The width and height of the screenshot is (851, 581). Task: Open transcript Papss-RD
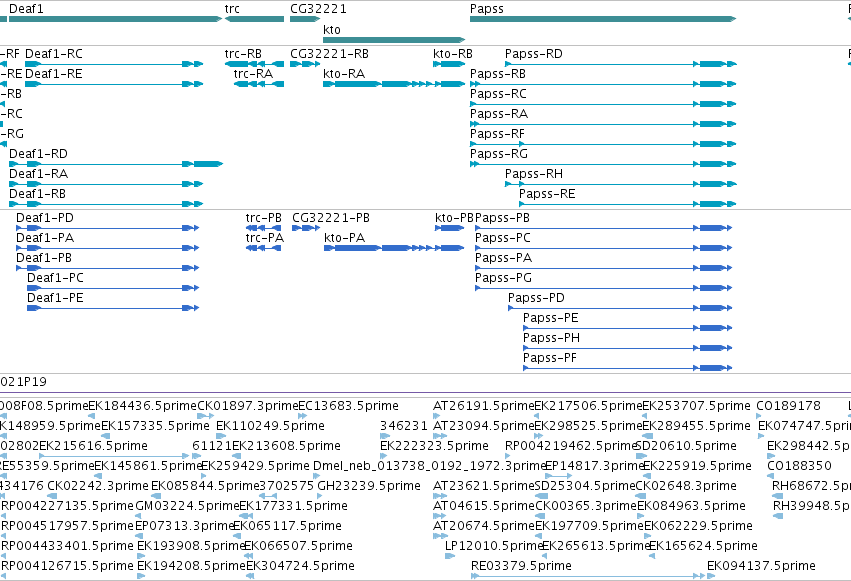click(x=534, y=54)
